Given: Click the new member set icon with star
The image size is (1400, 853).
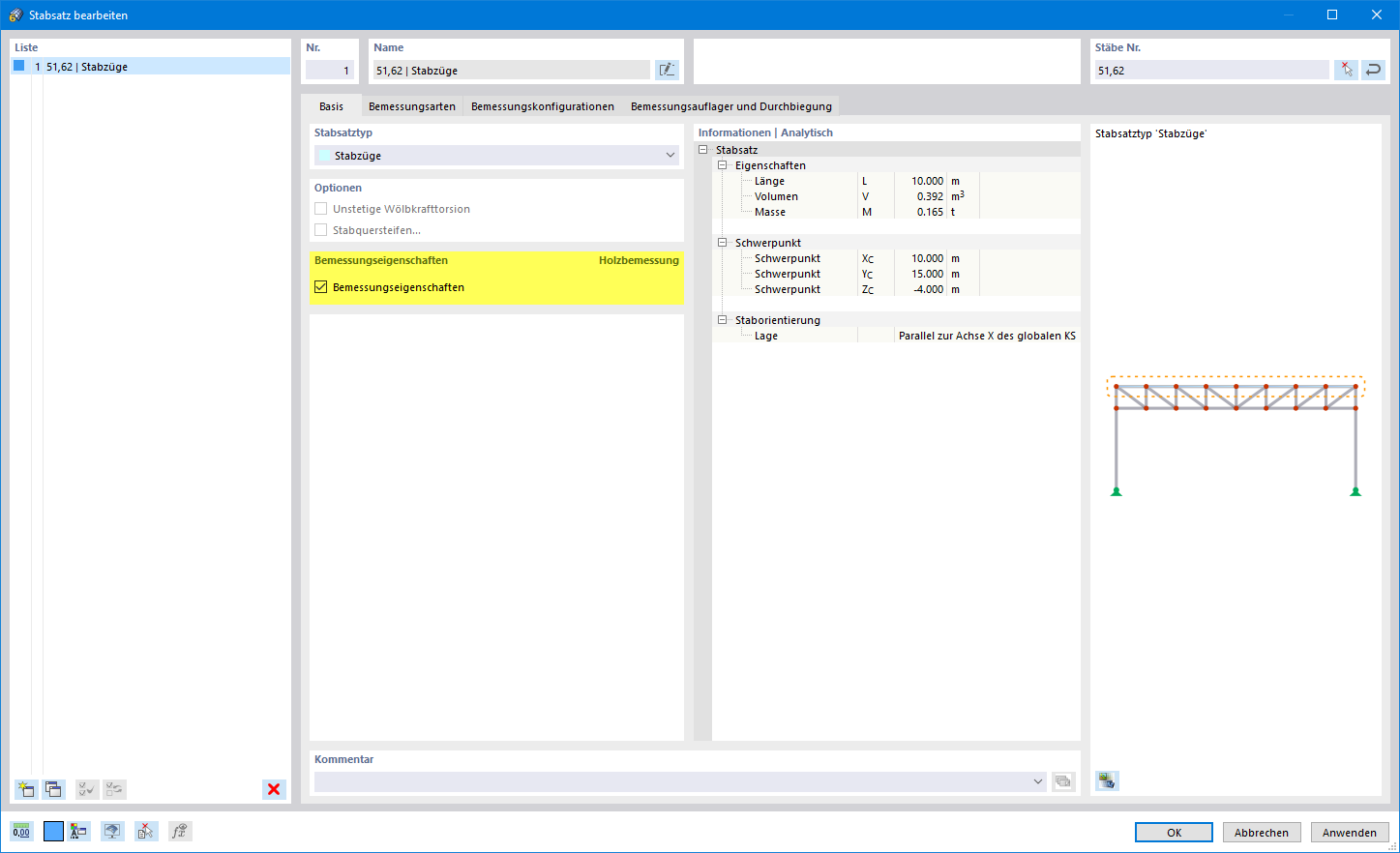Looking at the screenshot, I should (26, 789).
